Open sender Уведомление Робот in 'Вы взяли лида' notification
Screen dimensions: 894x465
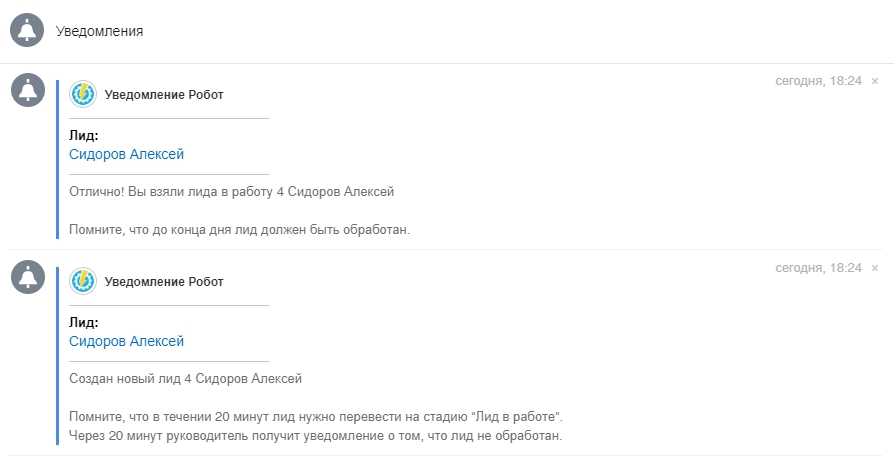164,95
